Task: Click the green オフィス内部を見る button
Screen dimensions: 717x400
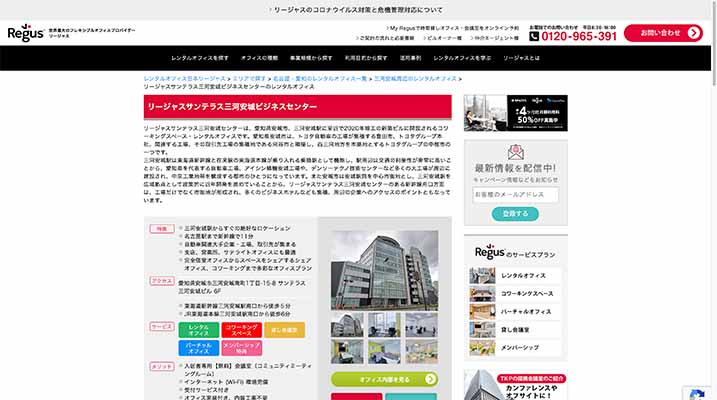Action: click(384, 379)
